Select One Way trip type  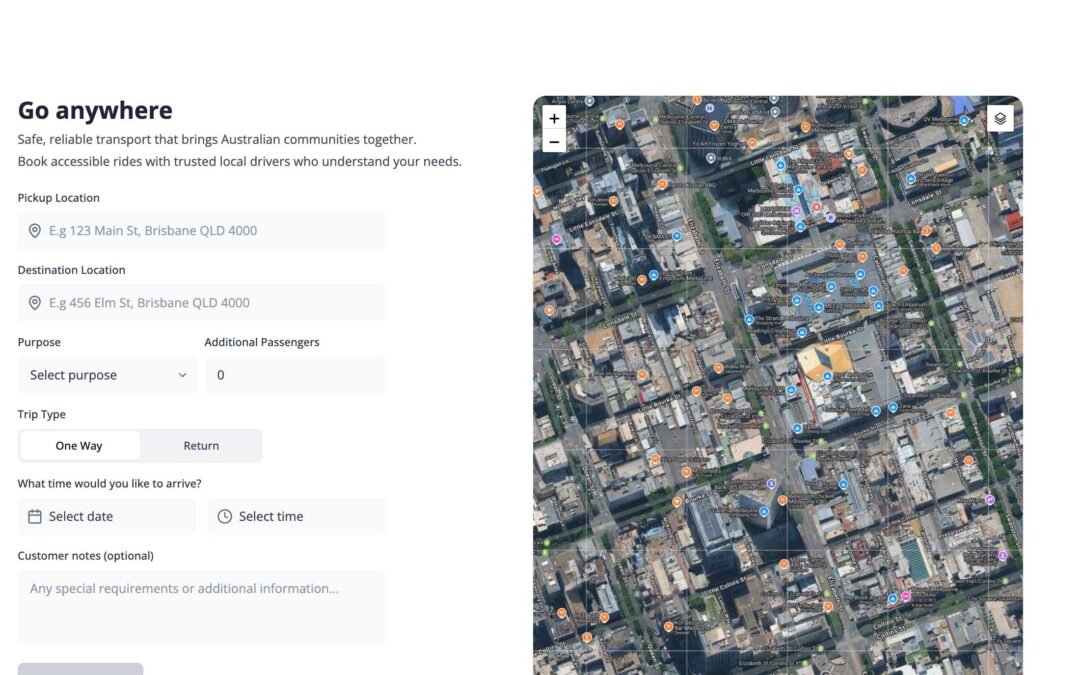[79, 446]
